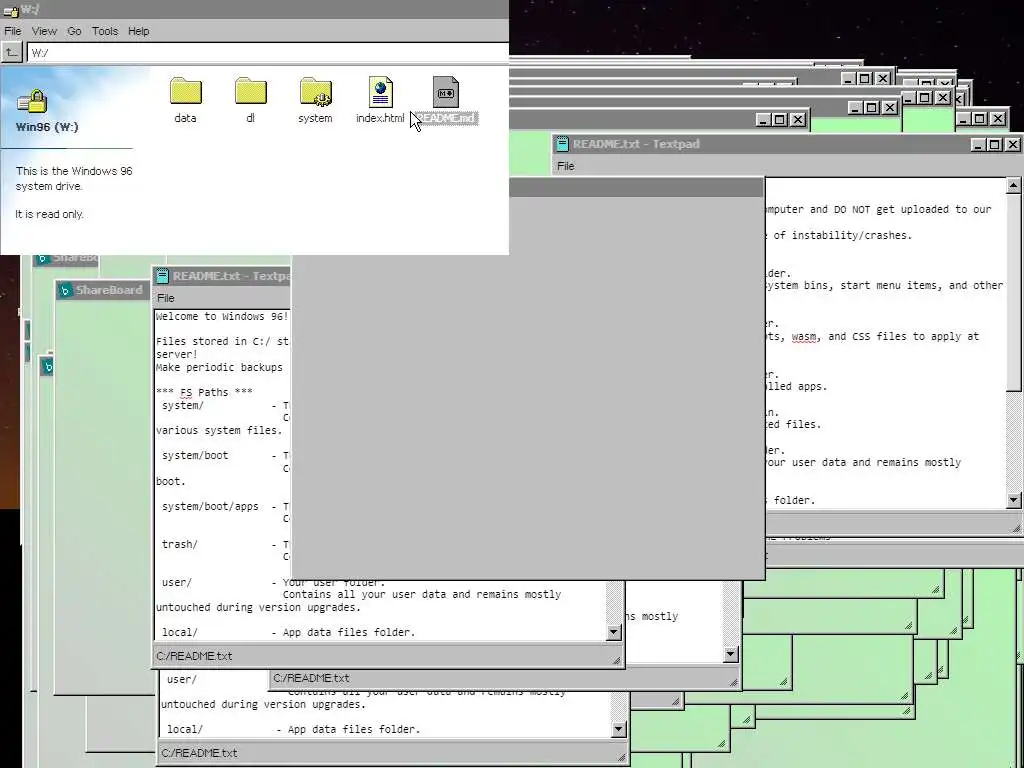Click the 'trash/' path text
Screen dimensions: 1024x768
(180, 545)
